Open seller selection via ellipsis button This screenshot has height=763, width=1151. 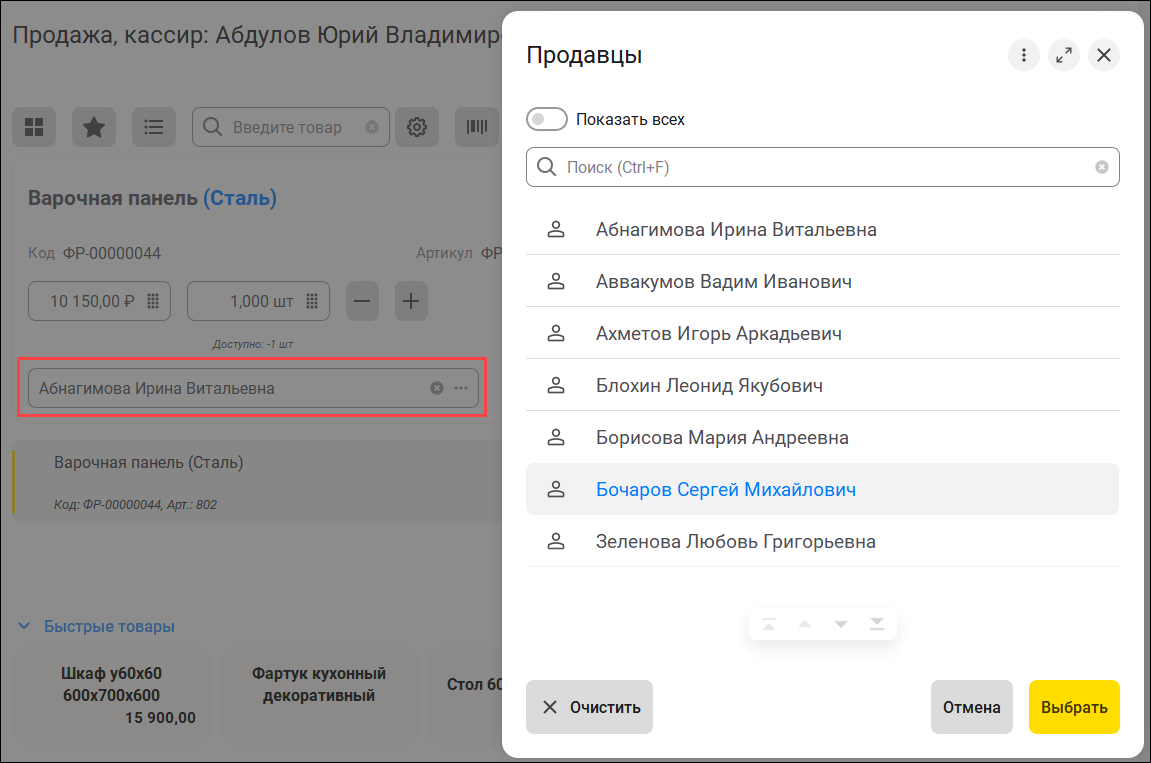pos(461,388)
